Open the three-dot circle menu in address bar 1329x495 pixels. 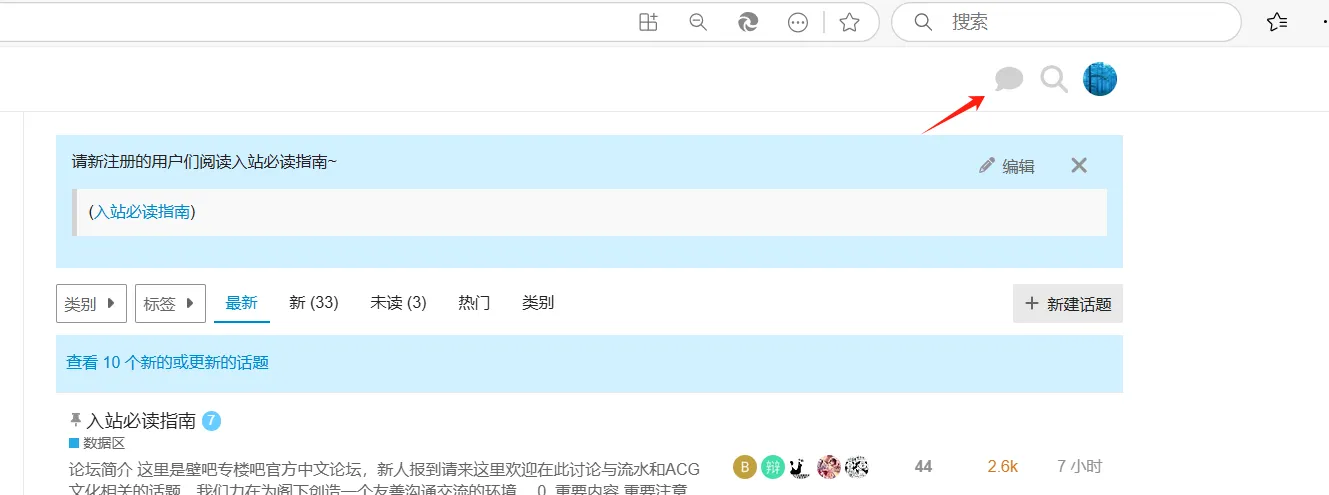coord(798,22)
